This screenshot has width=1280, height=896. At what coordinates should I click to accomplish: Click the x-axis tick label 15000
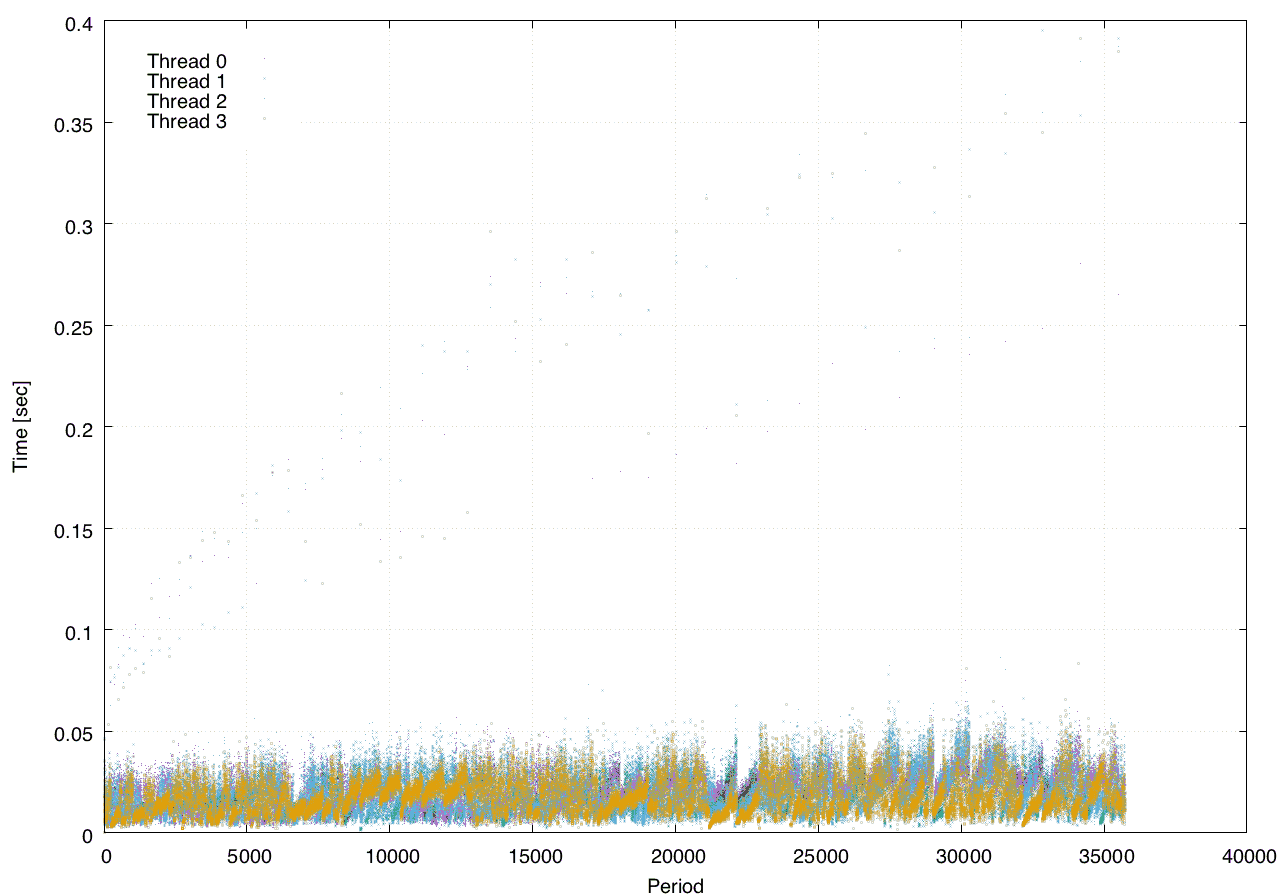click(533, 856)
